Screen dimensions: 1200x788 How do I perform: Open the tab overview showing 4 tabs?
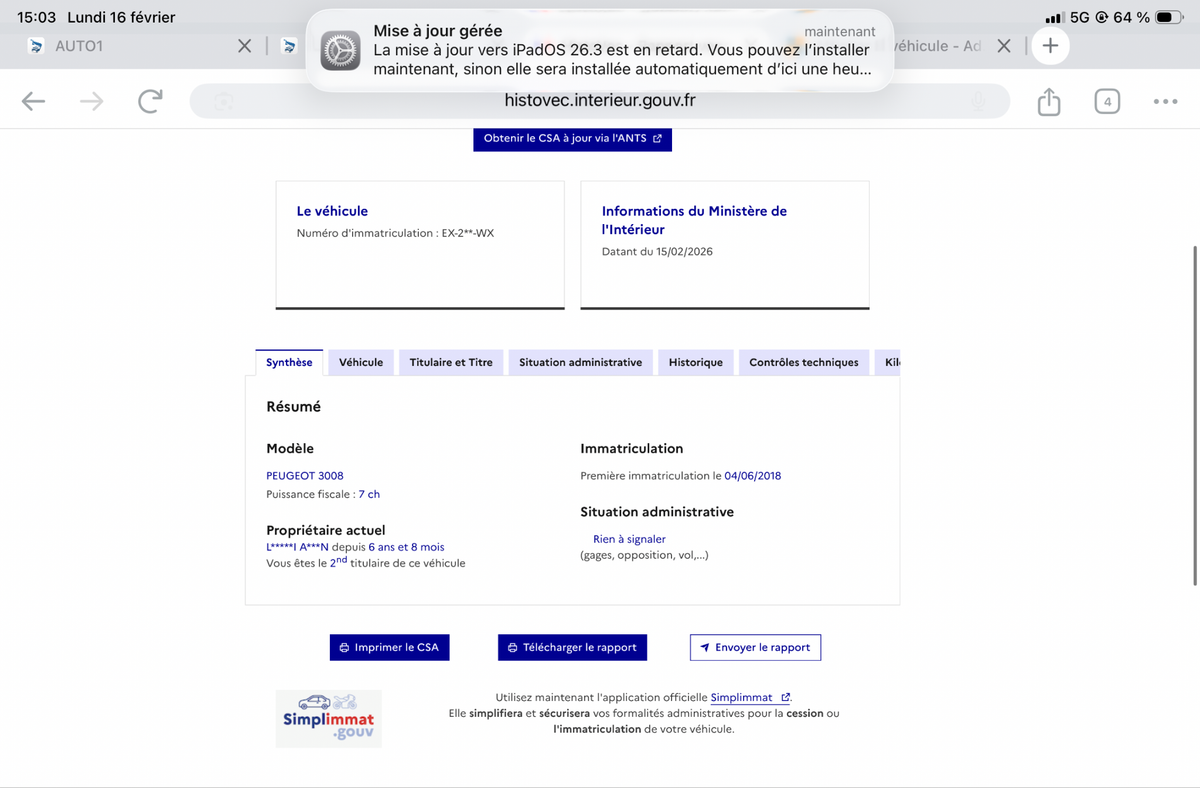[1107, 101]
